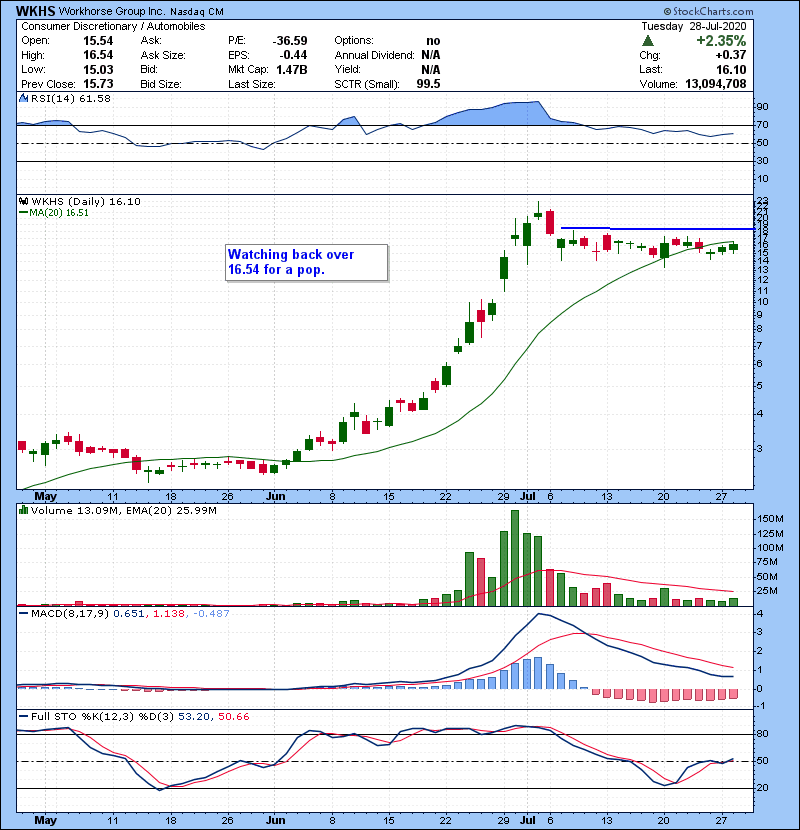The width and height of the screenshot is (800, 830).
Task: Click the blue MACD legend line marker
Action: pos(24,614)
